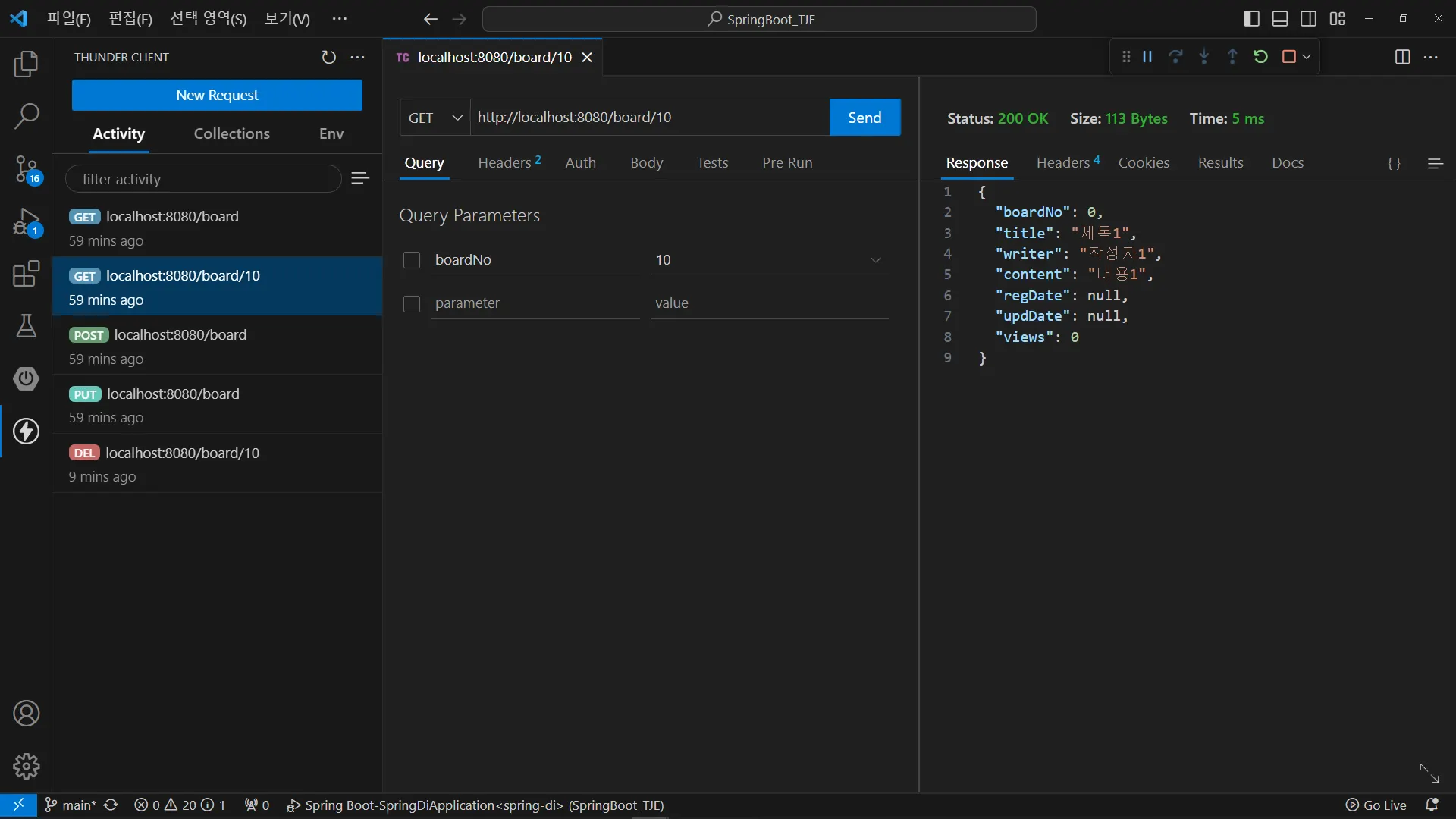
Task: Open the Extensions view
Action: [x=26, y=274]
